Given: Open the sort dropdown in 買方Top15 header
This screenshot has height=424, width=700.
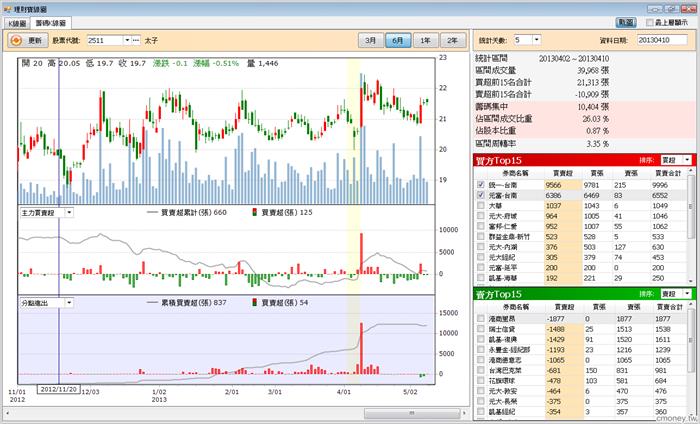Looking at the screenshot, I should point(688,160).
